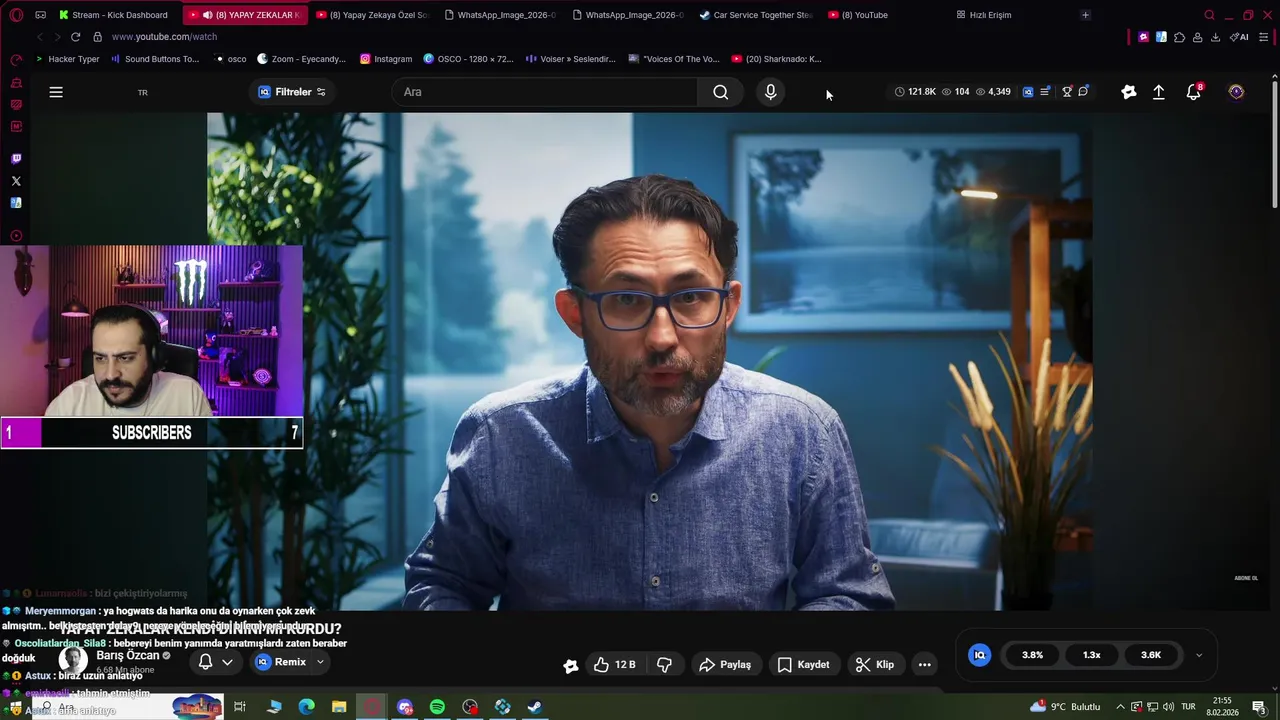Click the Klip clip button
Viewport: 1280px width, 720px height.
[x=875, y=664]
